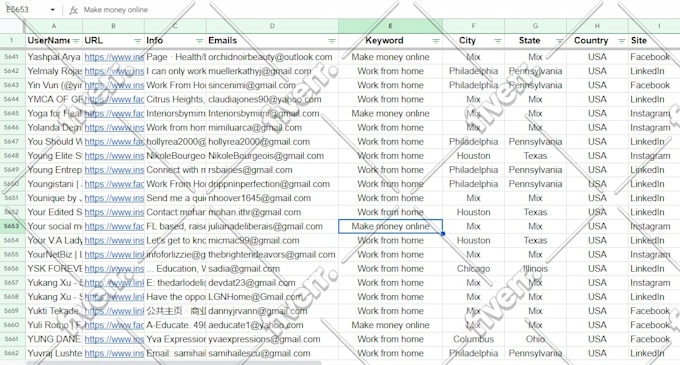
Task: Select Make money online in row 5660
Action: pos(390,325)
